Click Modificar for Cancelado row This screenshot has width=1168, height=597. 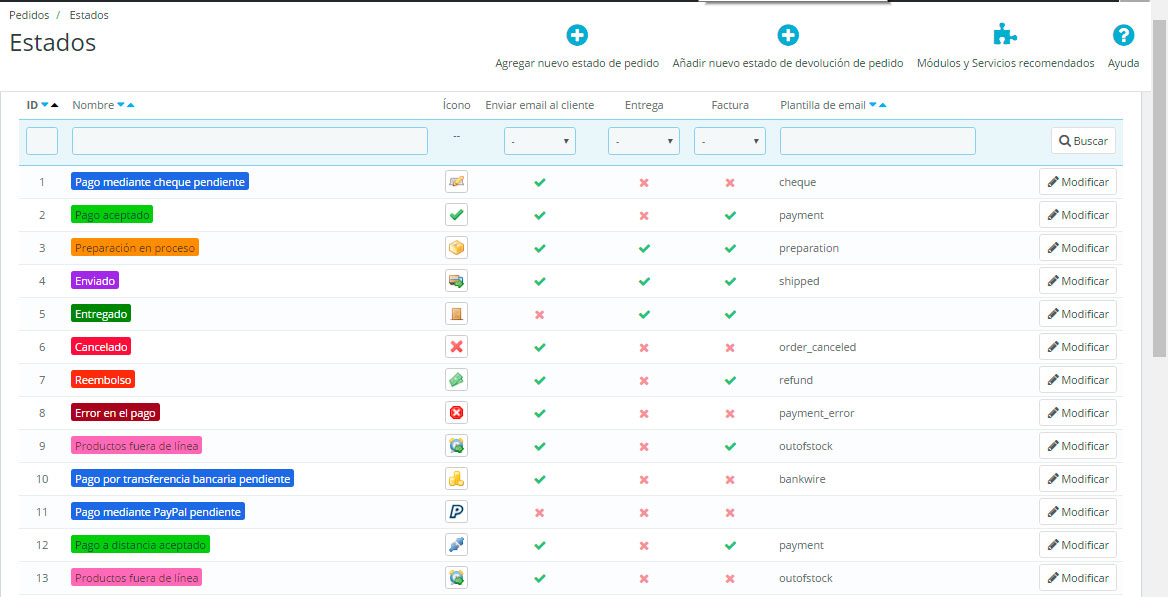pyautogui.click(x=1078, y=347)
